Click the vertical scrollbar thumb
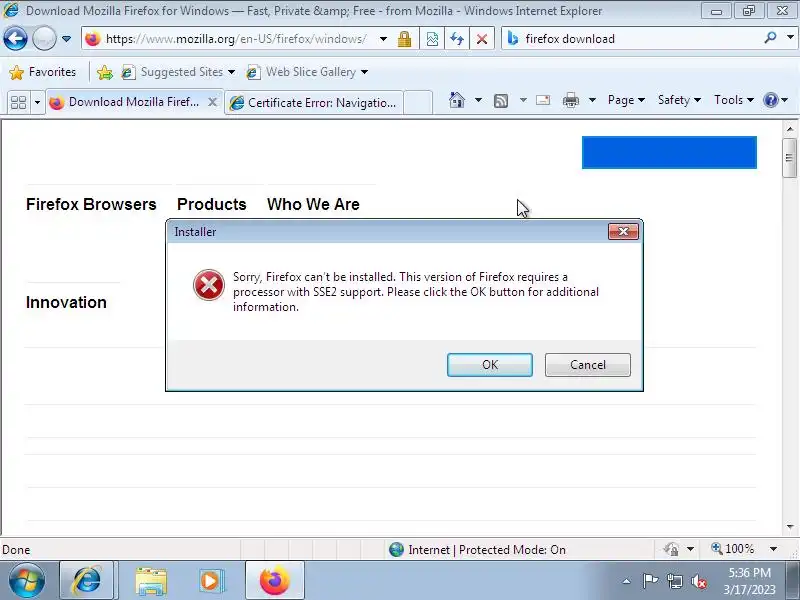 pos(790,158)
